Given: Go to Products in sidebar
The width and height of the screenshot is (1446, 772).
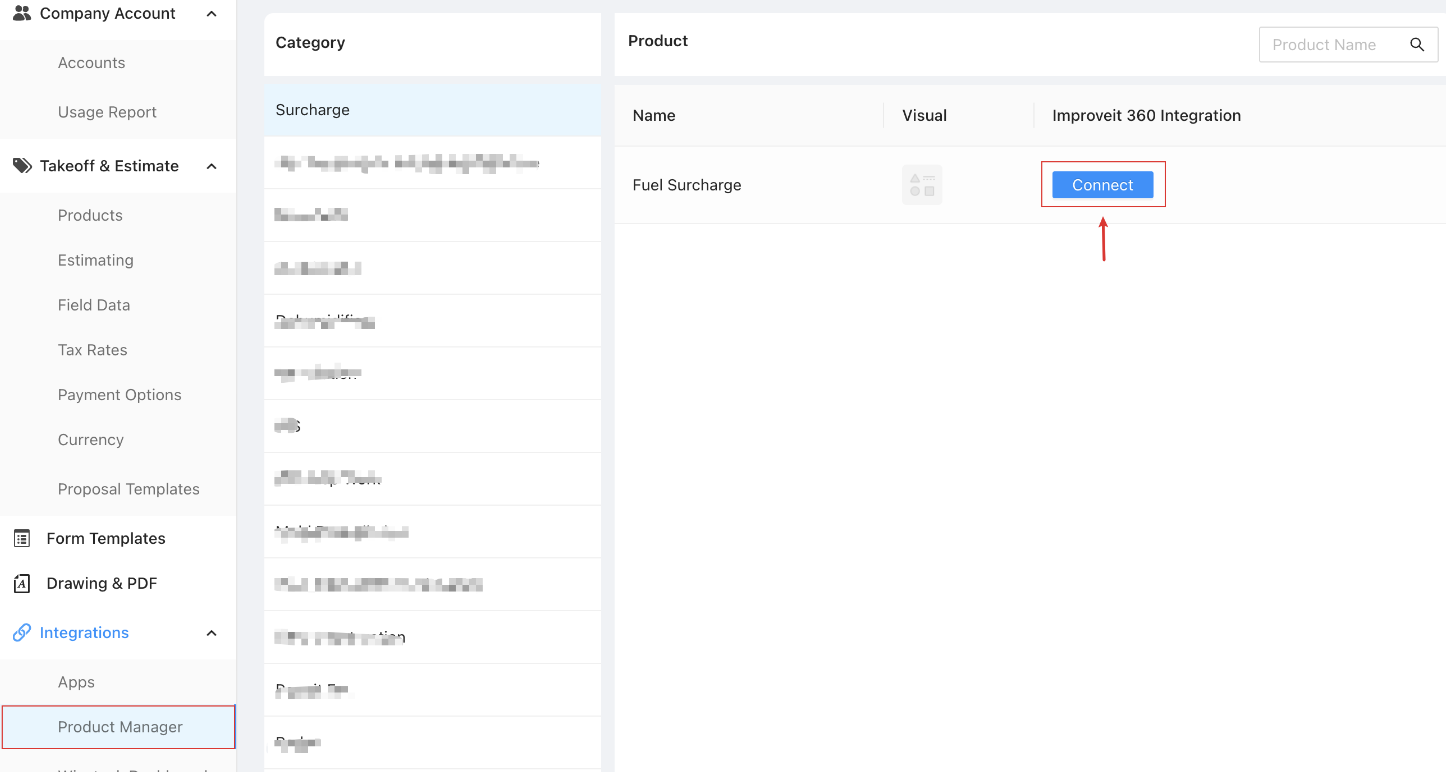Looking at the screenshot, I should point(90,215).
